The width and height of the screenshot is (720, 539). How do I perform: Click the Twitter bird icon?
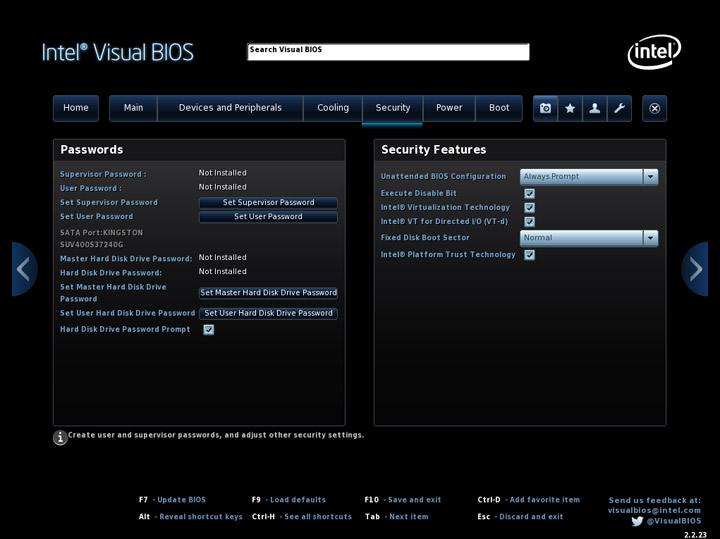point(637,521)
